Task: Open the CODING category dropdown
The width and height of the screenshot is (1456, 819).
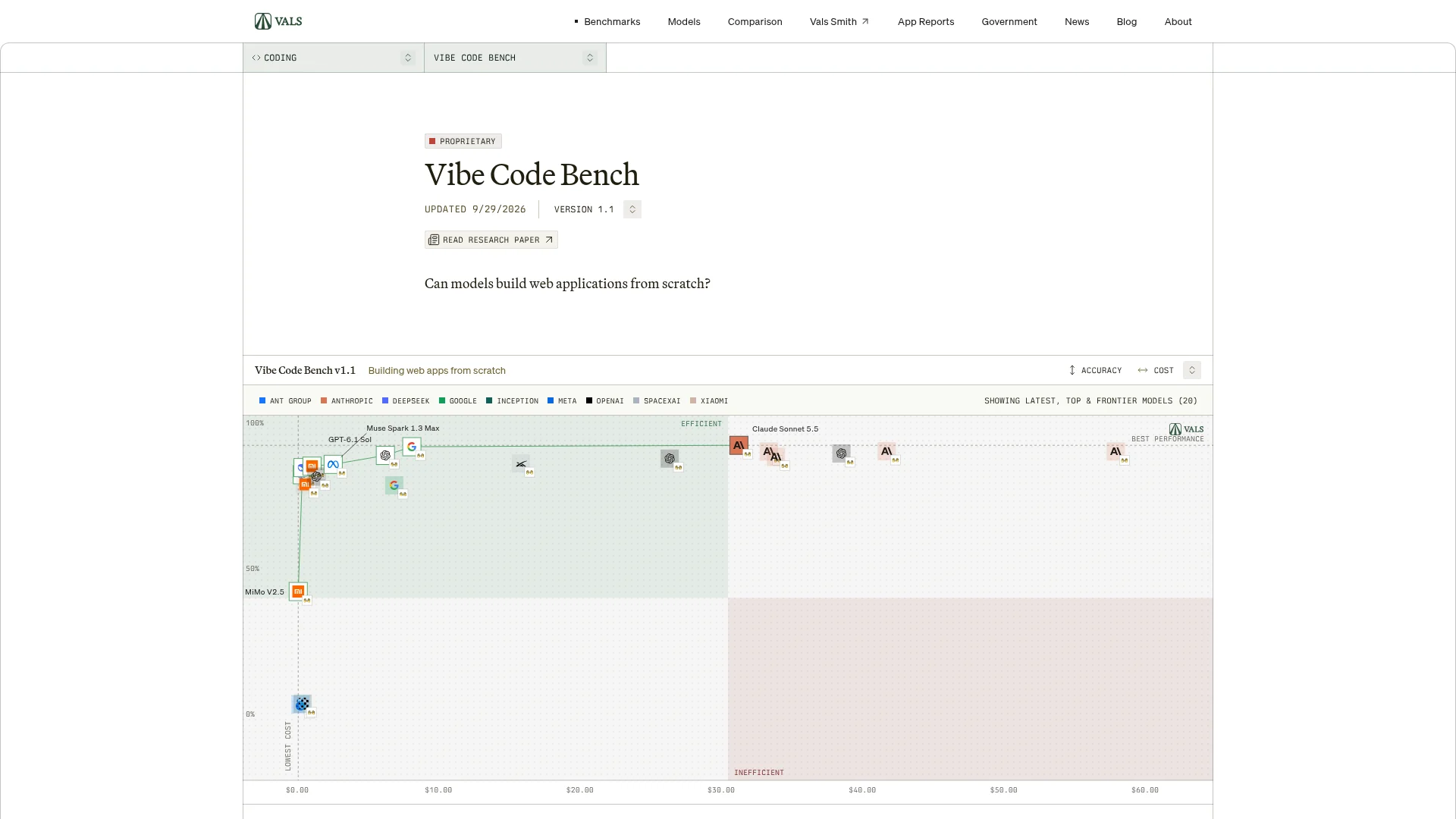Action: 334,58
